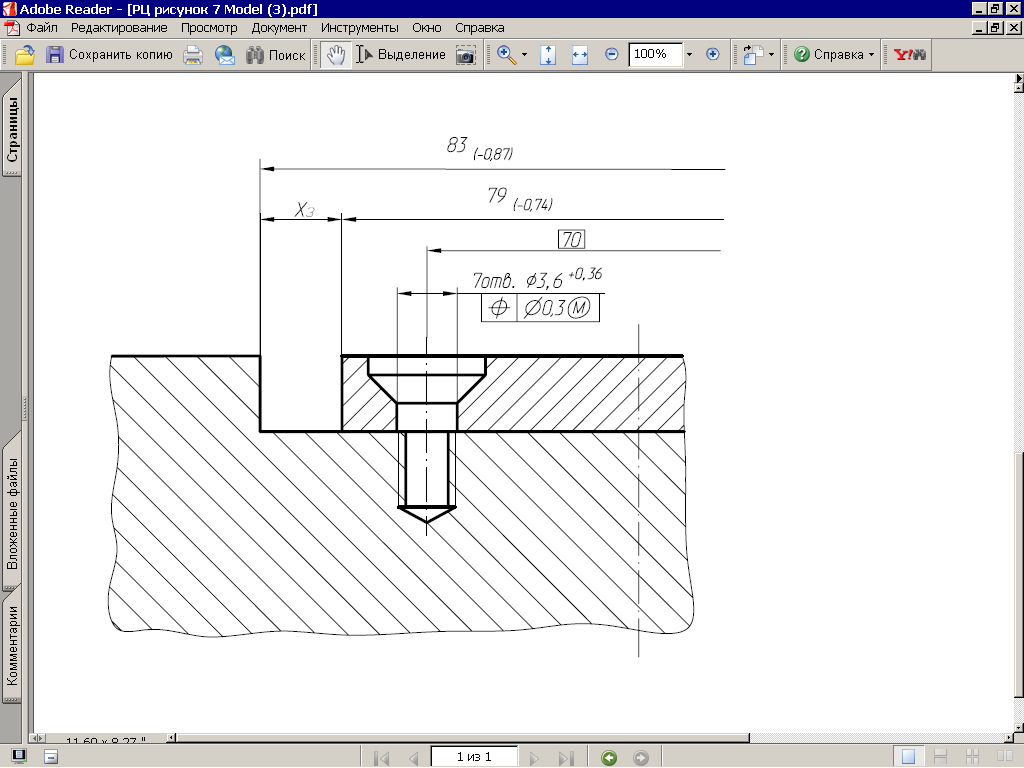Screen dimensions: 1024x768
Task: Open the Справка menu in menu bar
Action: [x=479, y=28]
